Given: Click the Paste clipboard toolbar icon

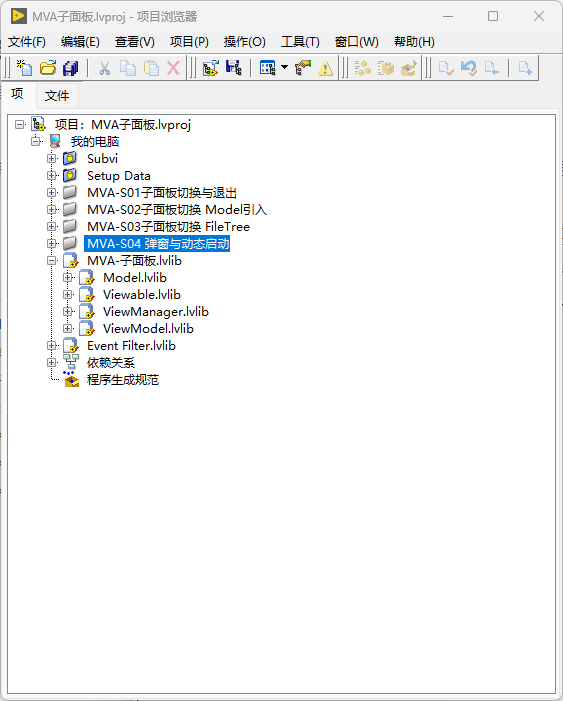Looking at the screenshot, I should (152, 68).
